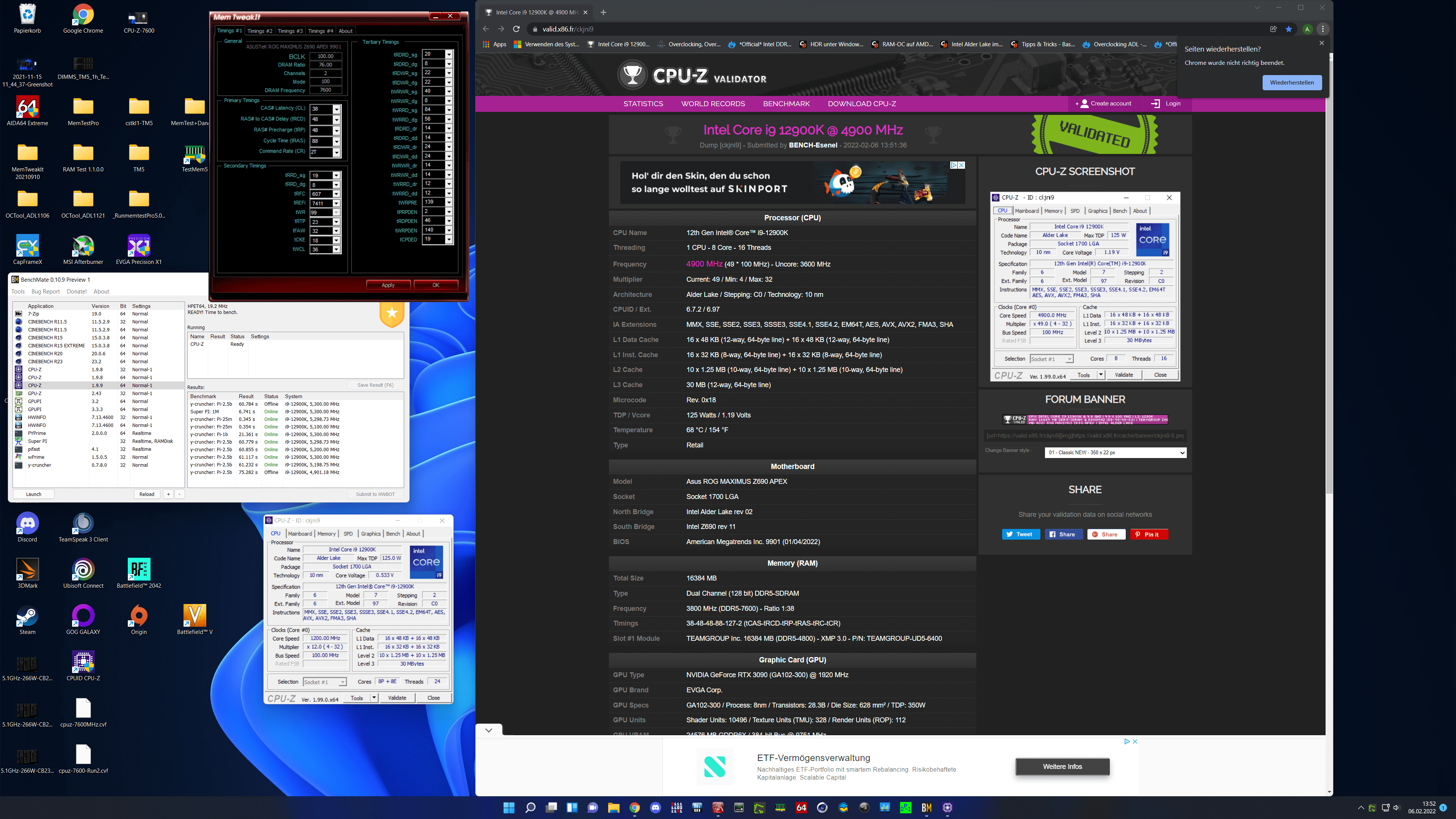The width and height of the screenshot is (1456, 819).
Task: Click the forum banner URL text field
Action: (x=1085, y=435)
